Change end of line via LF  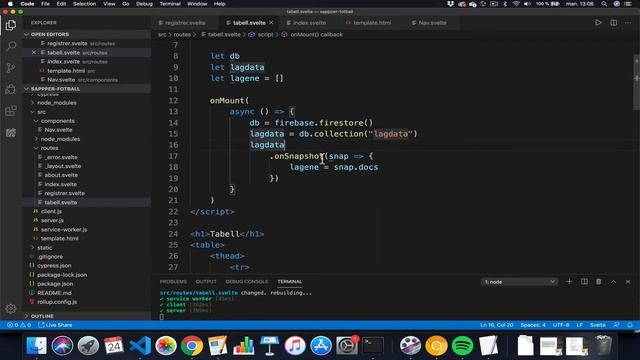pos(579,325)
